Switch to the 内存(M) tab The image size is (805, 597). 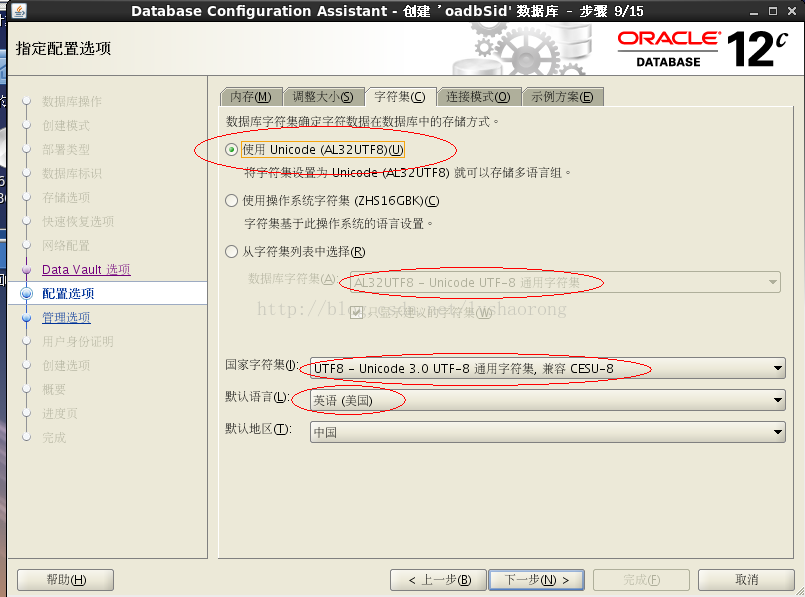click(x=251, y=97)
